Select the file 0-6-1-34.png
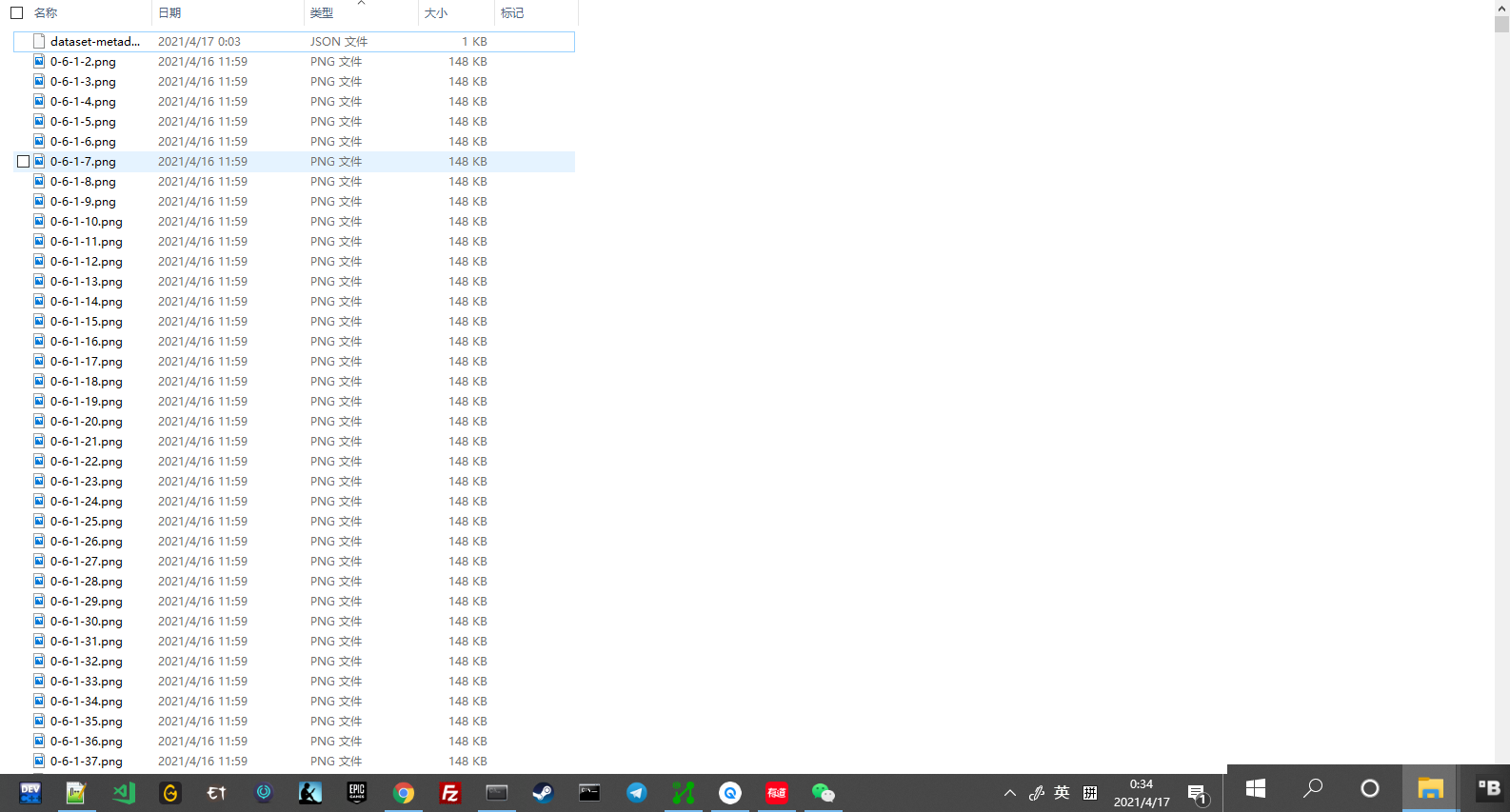Screen dimensions: 1510x812 click(x=87, y=701)
